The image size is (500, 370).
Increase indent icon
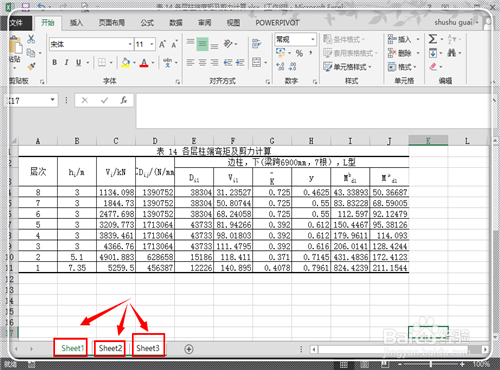(x=240, y=62)
